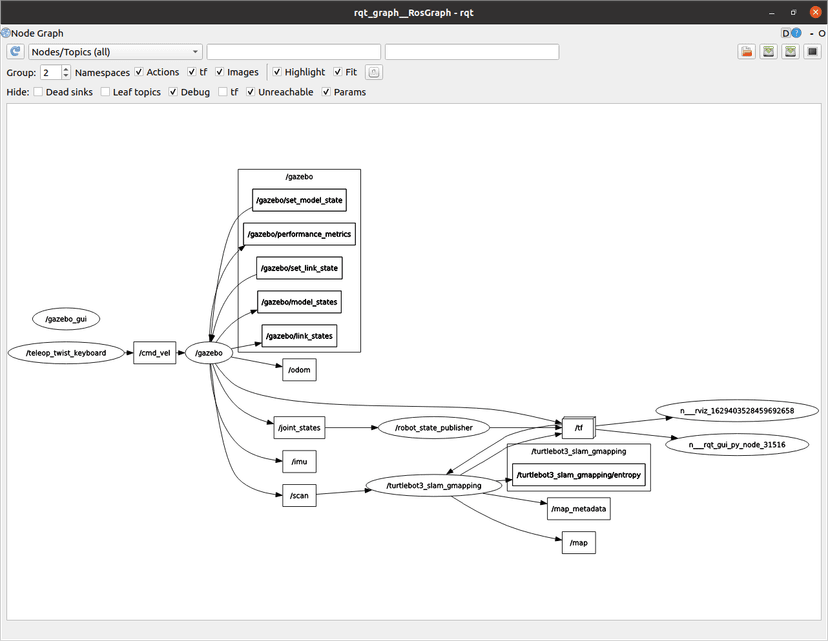Image resolution: width=828 pixels, height=641 pixels.
Task: Load a DOT file via folder icon
Action: 746,52
